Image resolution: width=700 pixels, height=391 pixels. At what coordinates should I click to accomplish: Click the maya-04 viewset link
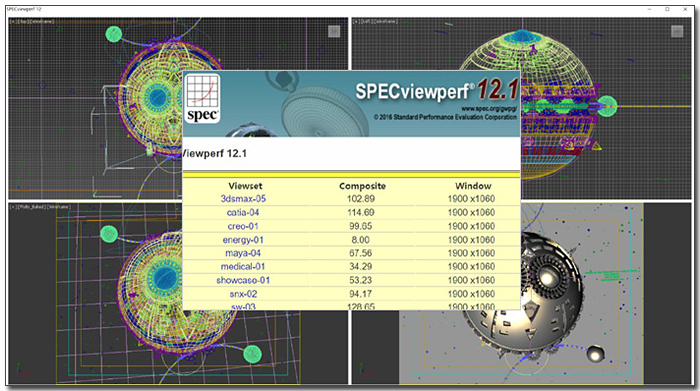[x=243, y=253]
